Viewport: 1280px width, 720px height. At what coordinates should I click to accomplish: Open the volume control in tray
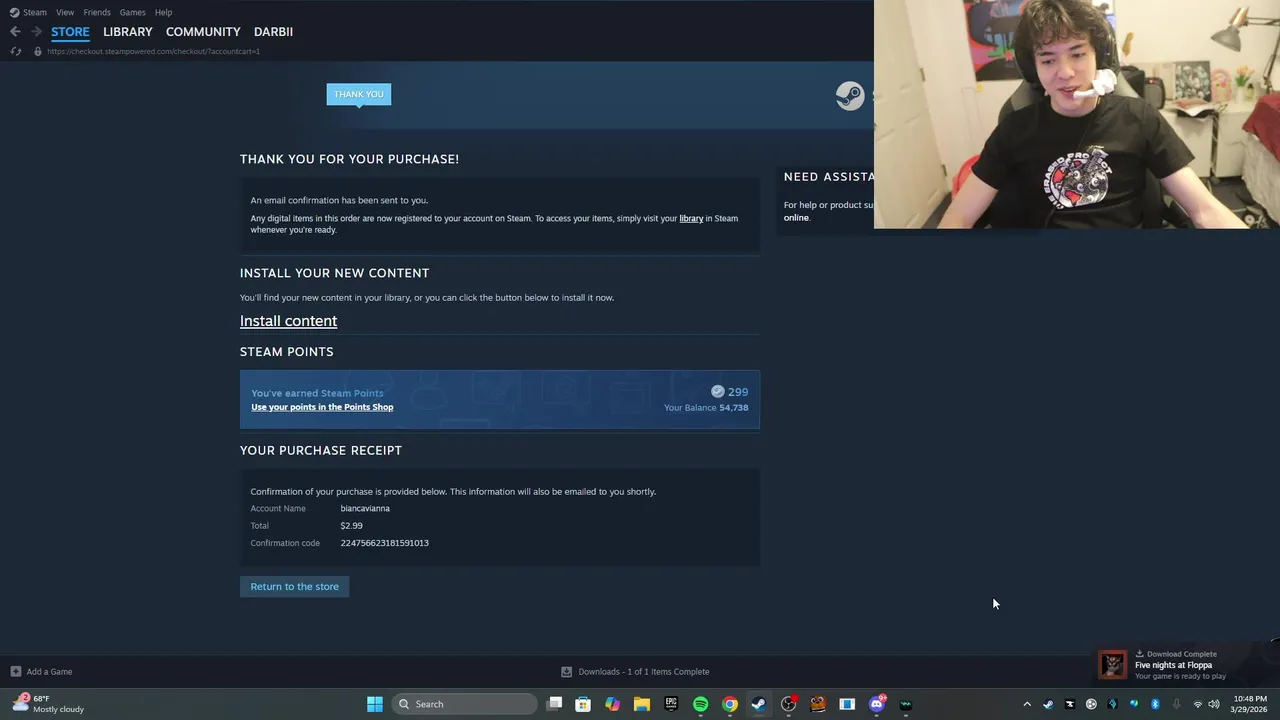[1214, 704]
